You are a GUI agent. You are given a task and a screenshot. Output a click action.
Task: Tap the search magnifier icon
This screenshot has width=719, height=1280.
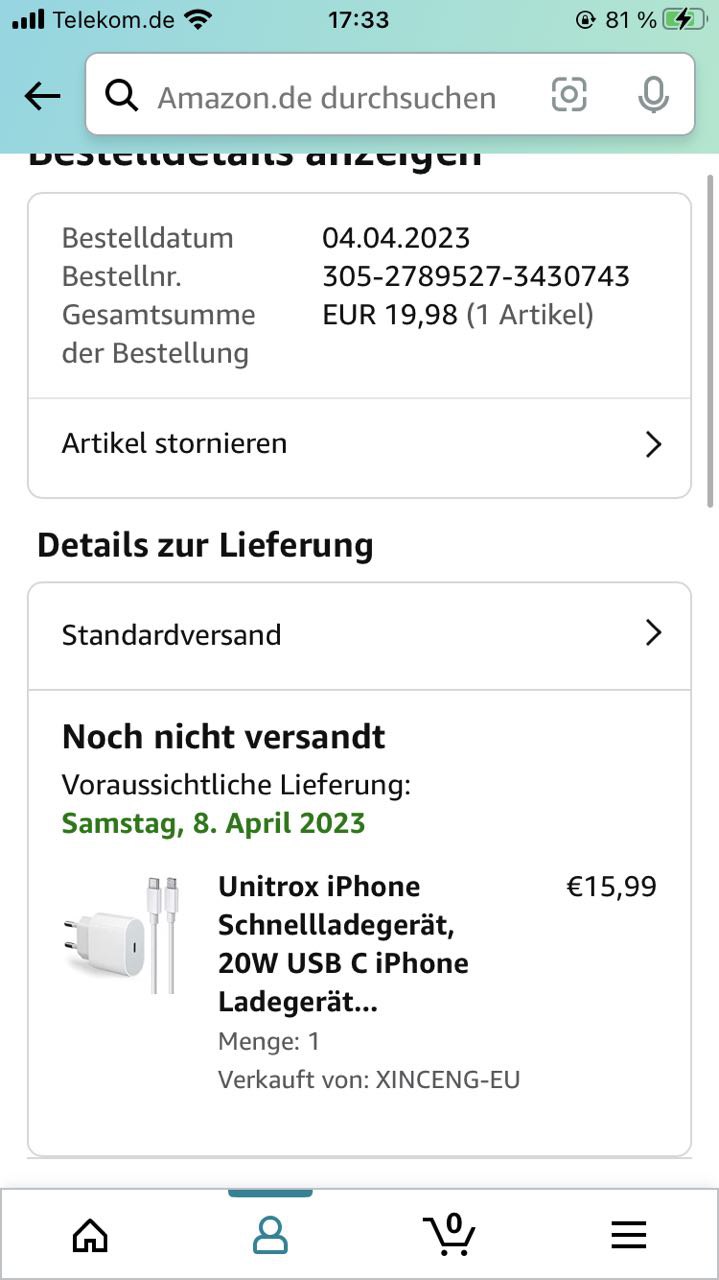click(122, 96)
